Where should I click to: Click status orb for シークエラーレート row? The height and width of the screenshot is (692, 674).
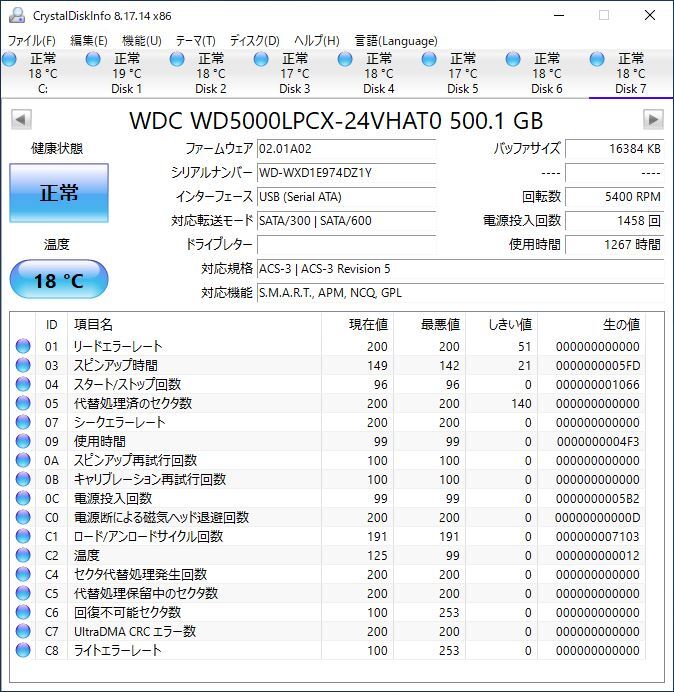point(23,422)
